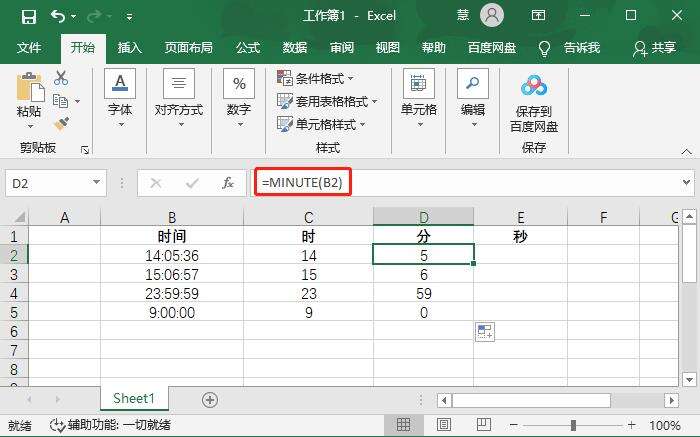The height and width of the screenshot is (437, 700).
Task: Click the zoom in plus button
Action: point(631,425)
